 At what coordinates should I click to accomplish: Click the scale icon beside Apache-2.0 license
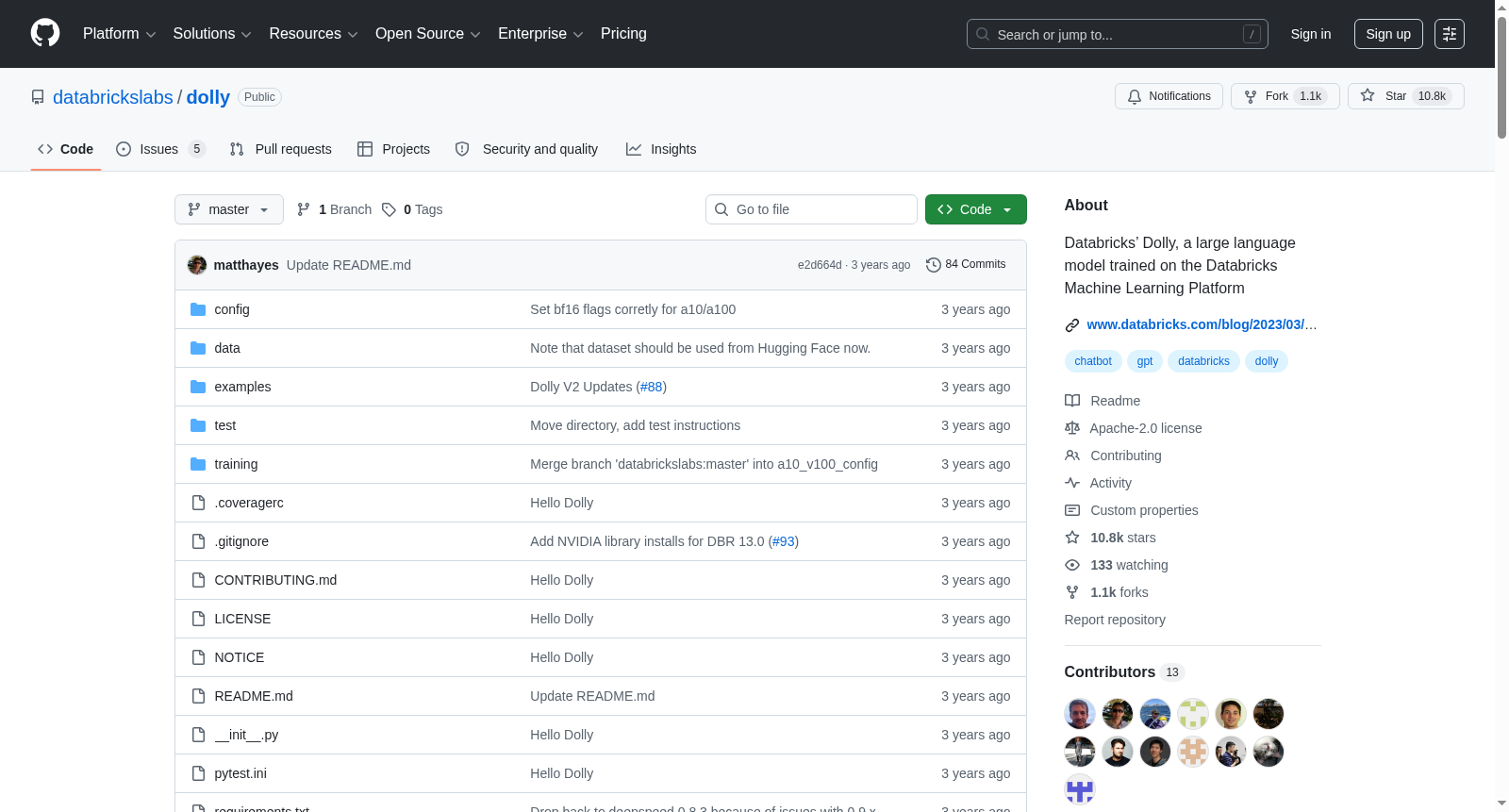[x=1072, y=428]
